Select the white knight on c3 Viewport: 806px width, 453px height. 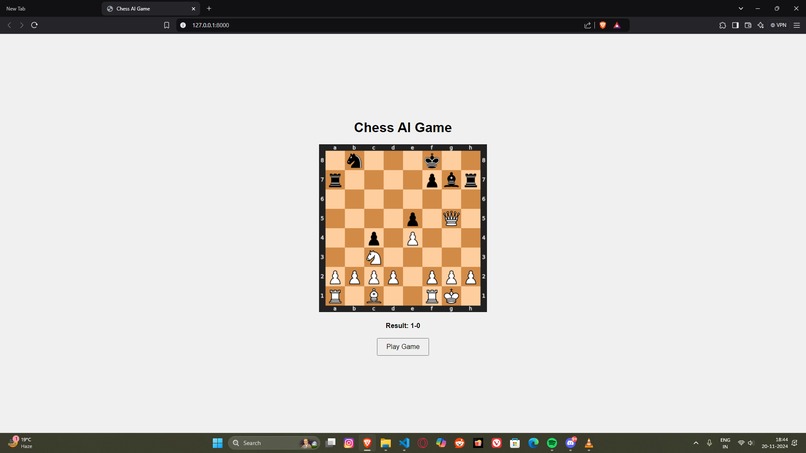click(x=374, y=257)
